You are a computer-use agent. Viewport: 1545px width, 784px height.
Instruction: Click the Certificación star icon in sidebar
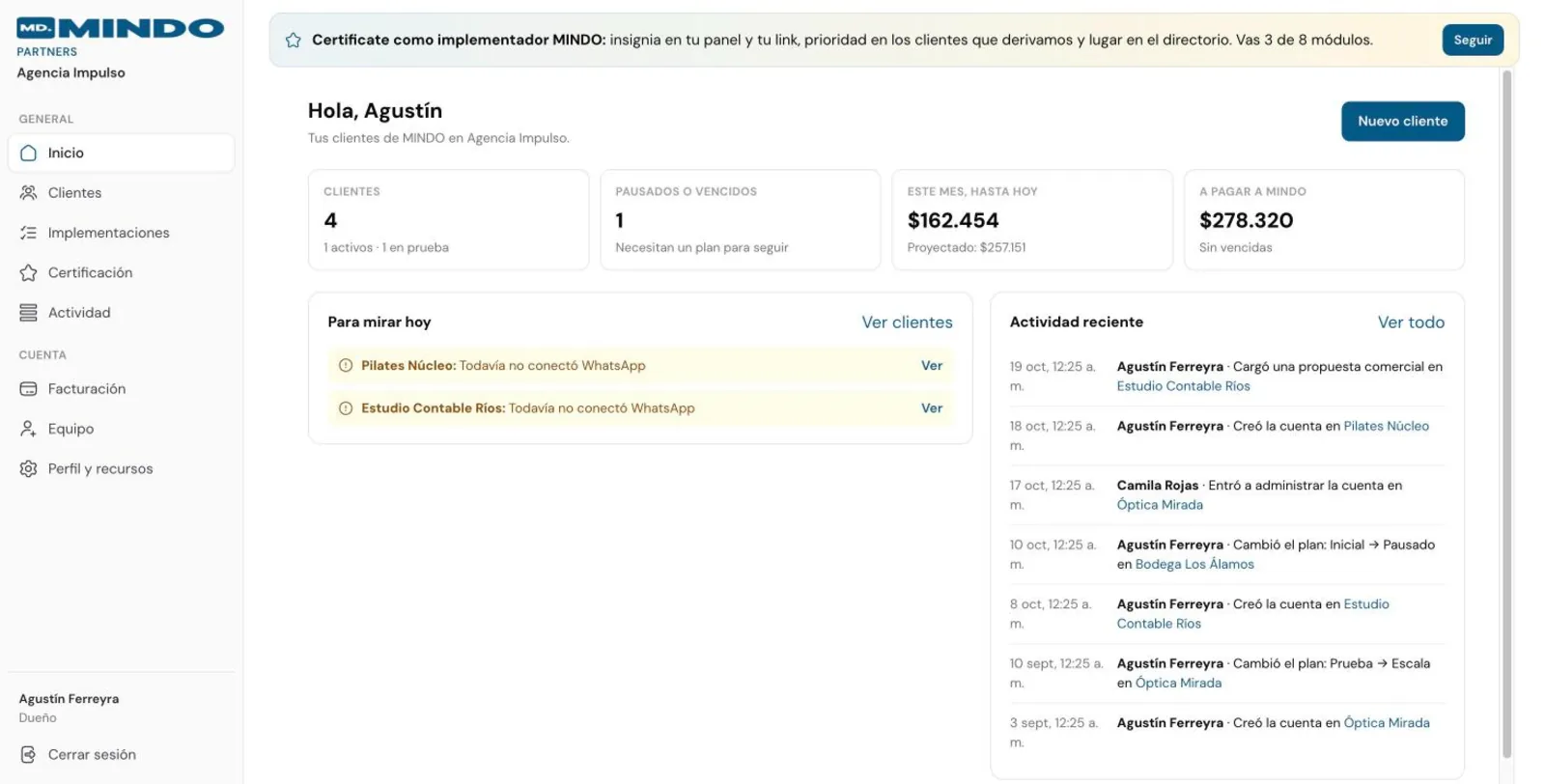click(x=29, y=272)
